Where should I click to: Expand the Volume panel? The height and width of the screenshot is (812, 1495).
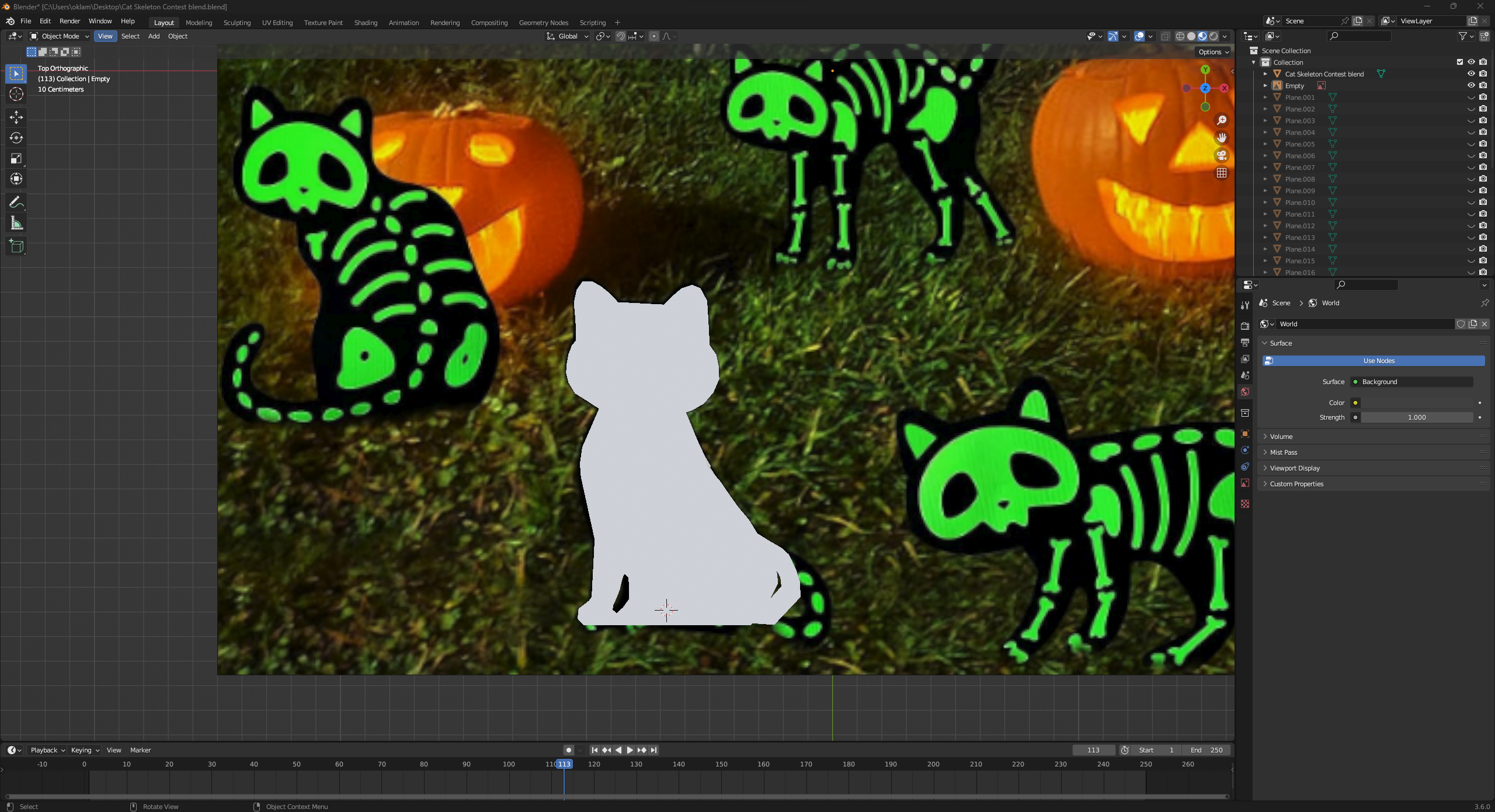[1281, 437]
